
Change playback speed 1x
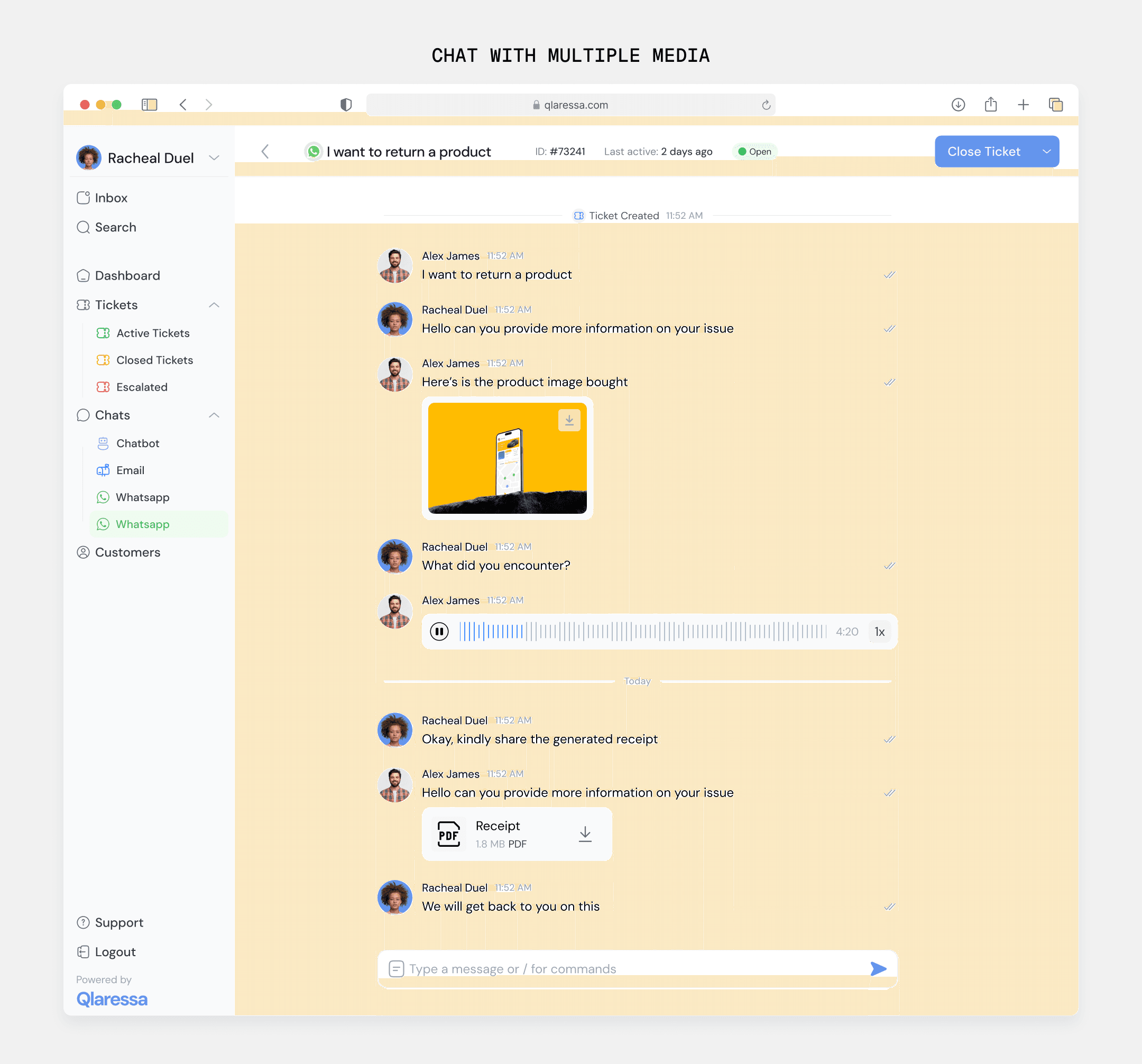point(879,632)
